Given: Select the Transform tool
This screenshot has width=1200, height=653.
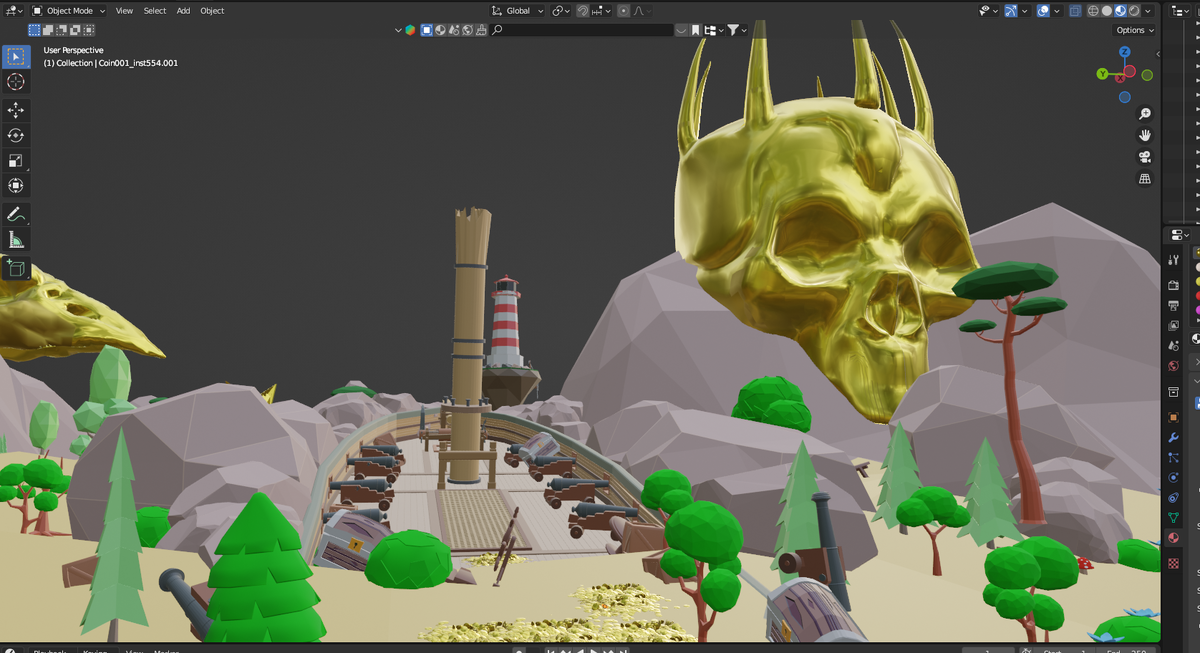Looking at the screenshot, I should (x=16, y=185).
